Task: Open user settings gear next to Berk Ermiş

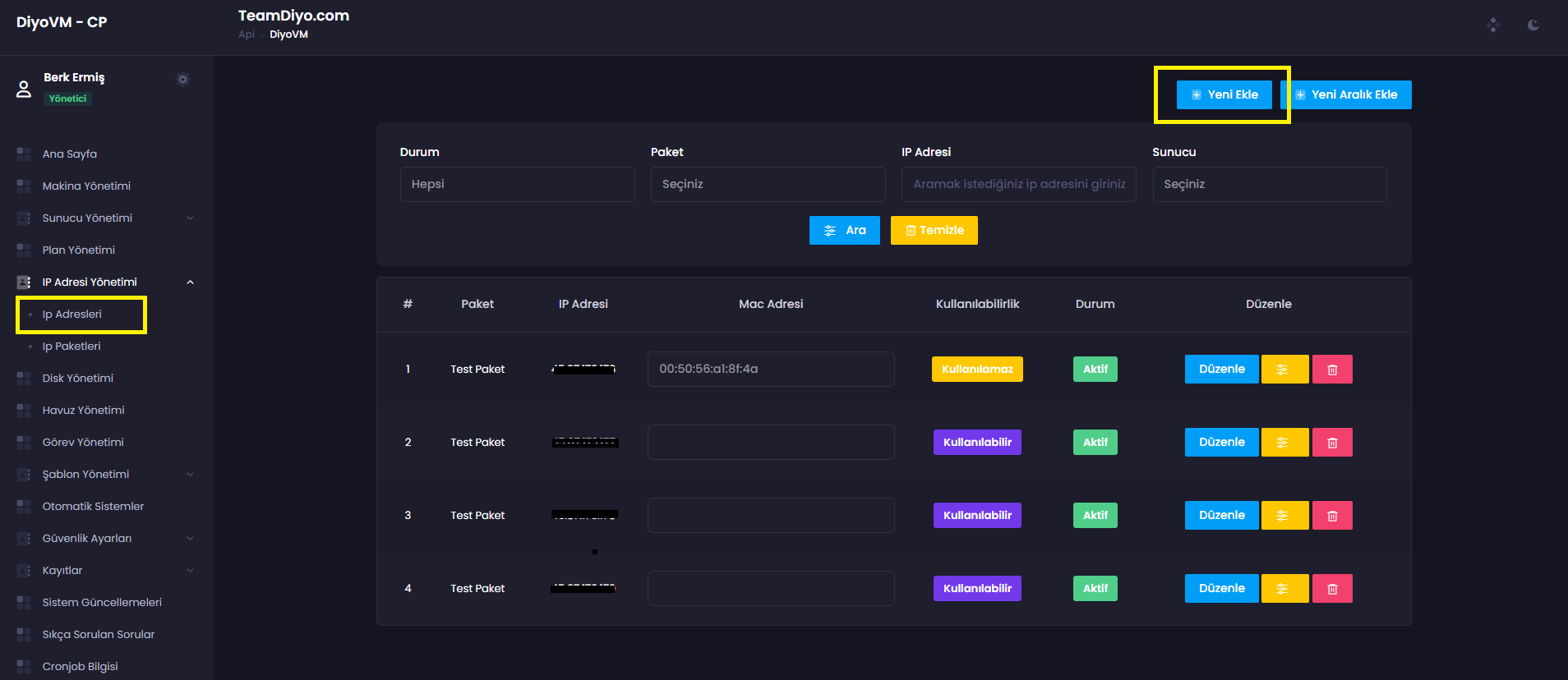Action: [182, 80]
